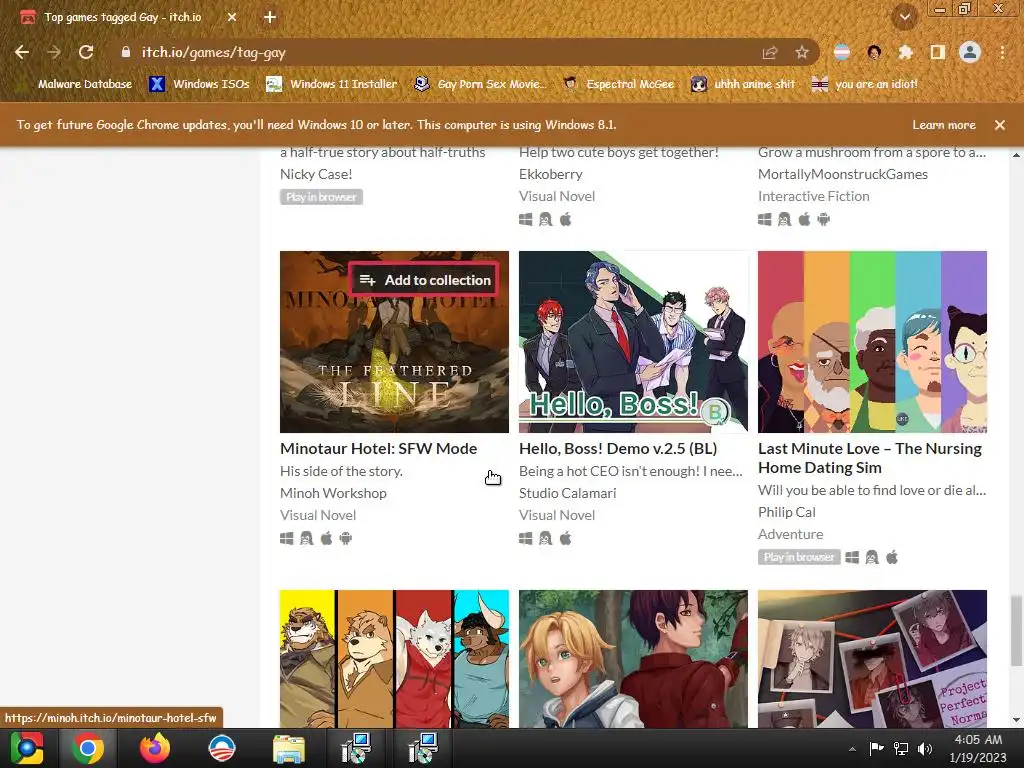Screen dimensions: 1024x768
Task: Dismiss the Chrome update notification bar
Action: (1000, 125)
